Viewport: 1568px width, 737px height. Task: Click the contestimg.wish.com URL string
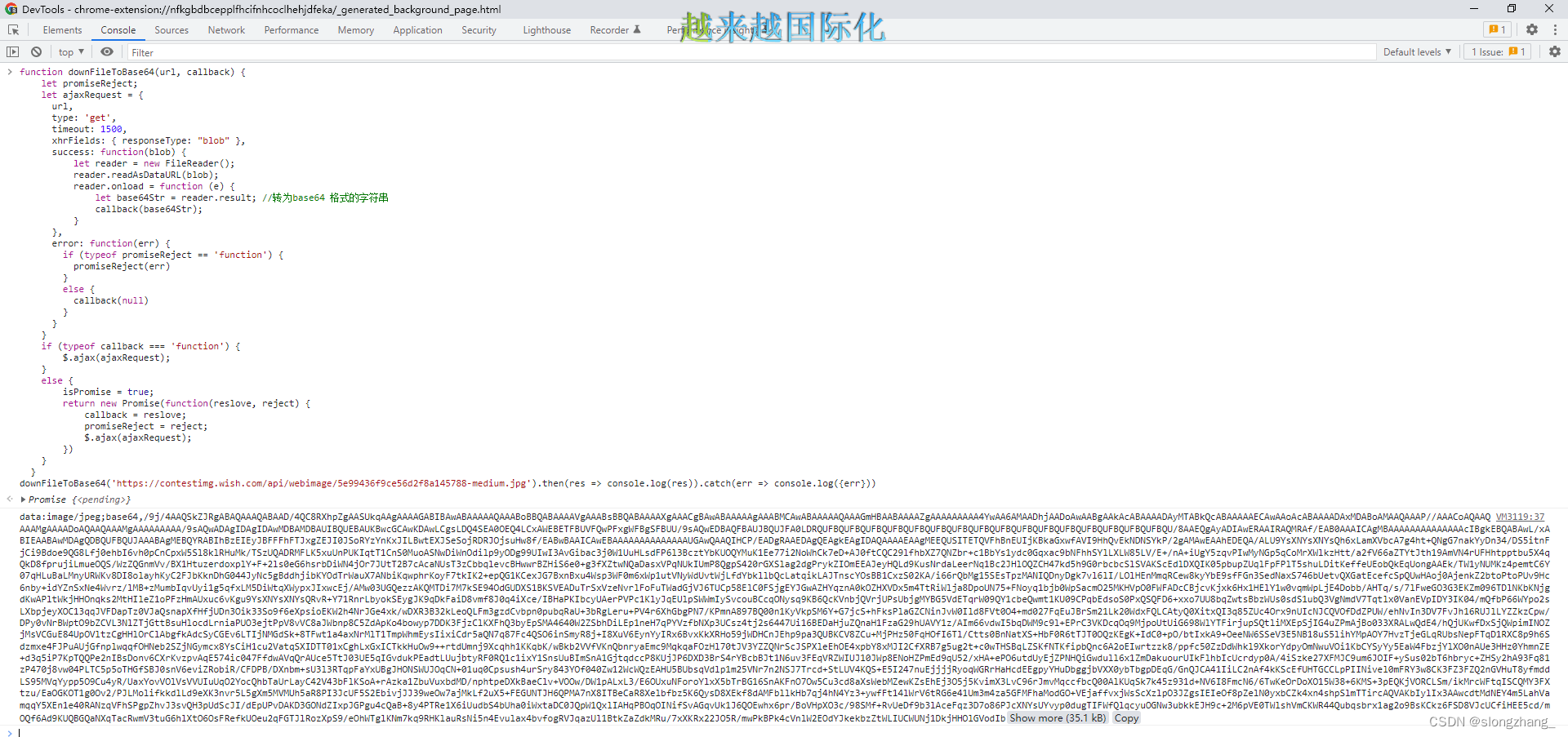pyautogui.click(x=319, y=483)
